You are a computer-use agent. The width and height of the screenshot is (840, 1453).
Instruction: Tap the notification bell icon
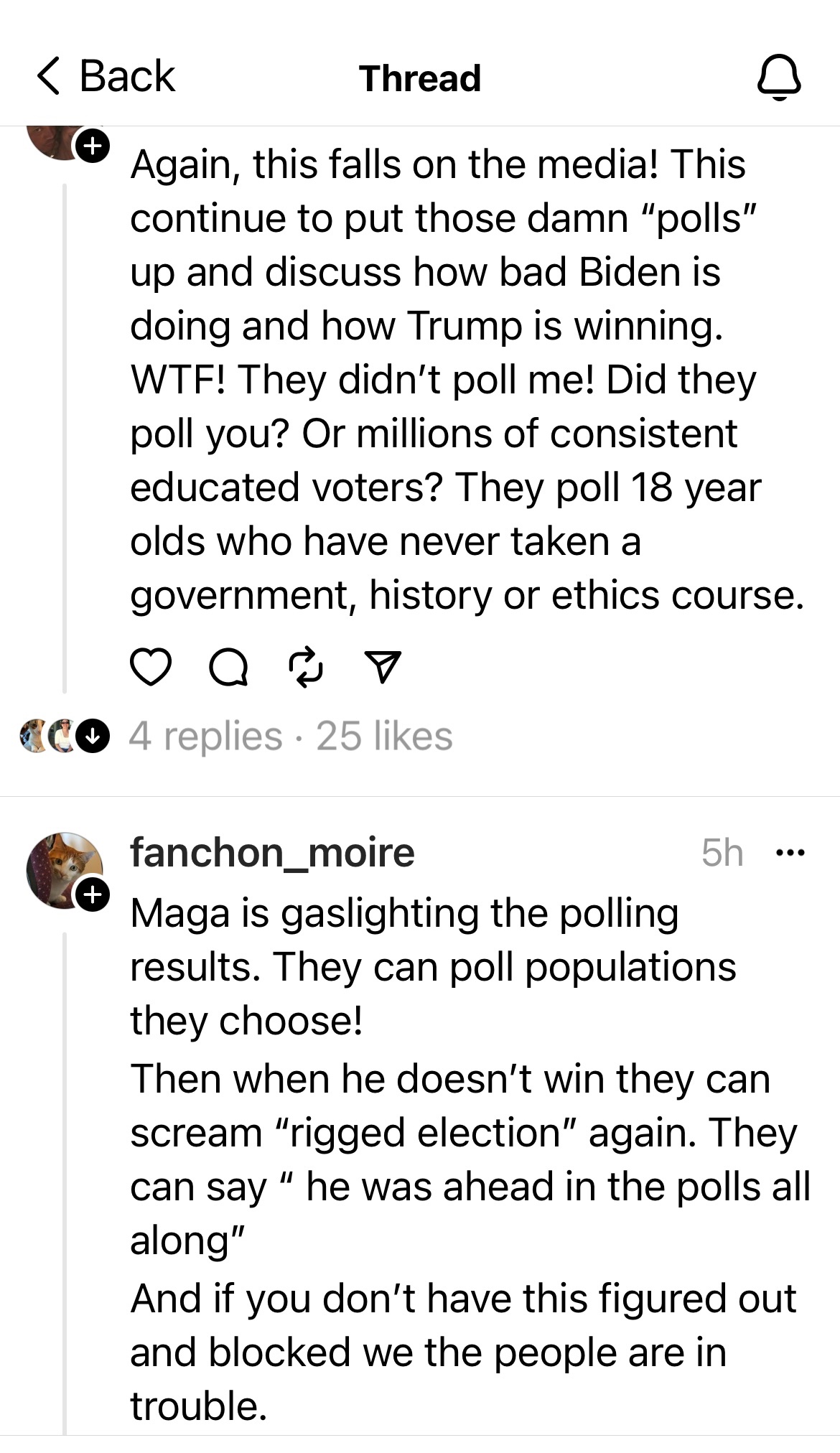point(779,76)
